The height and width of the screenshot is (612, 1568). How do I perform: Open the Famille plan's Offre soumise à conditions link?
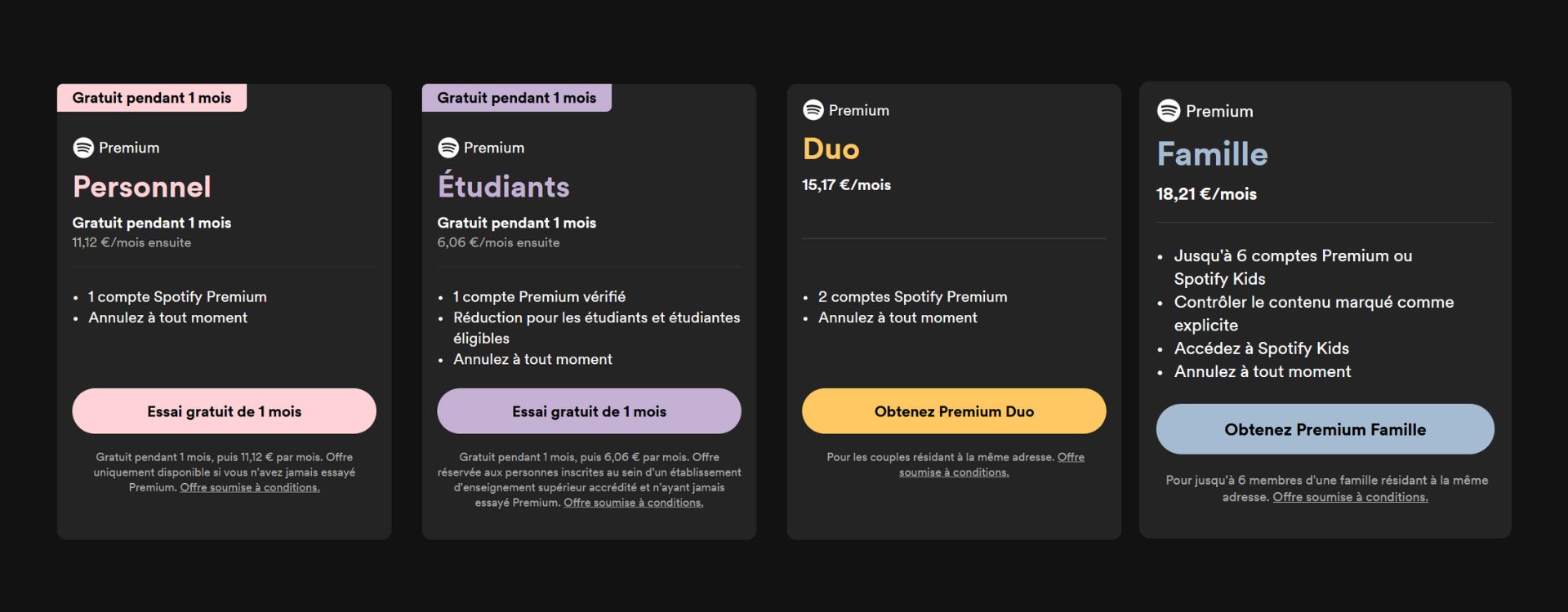click(1350, 497)
